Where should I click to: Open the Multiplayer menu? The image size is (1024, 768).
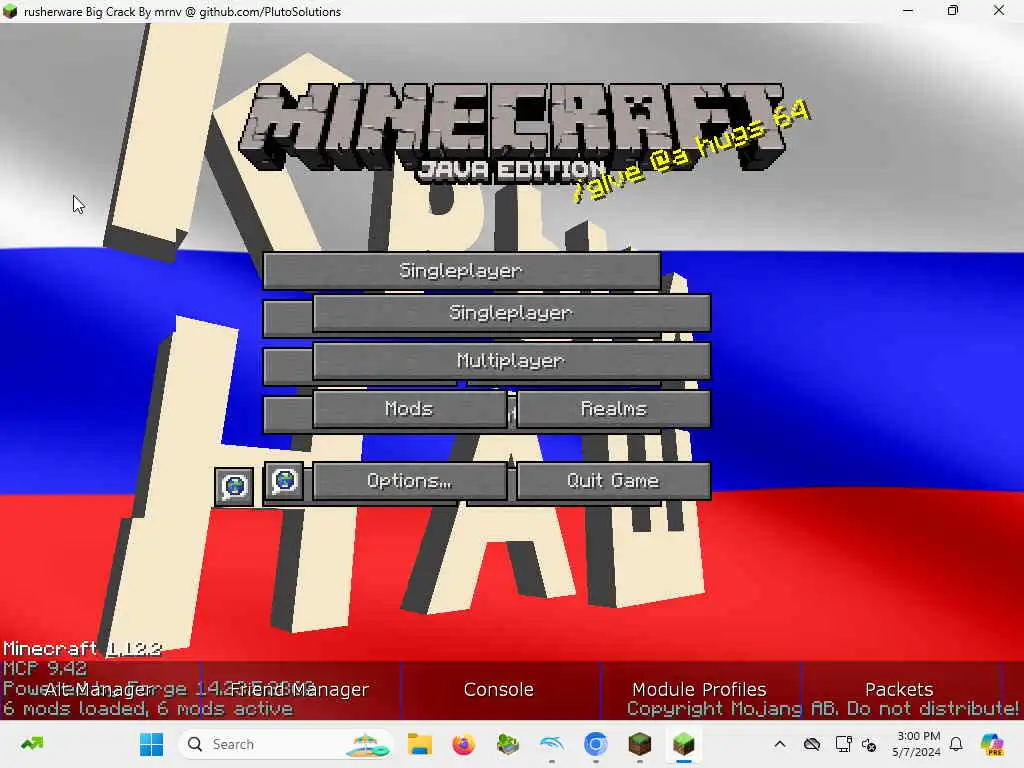511,360
